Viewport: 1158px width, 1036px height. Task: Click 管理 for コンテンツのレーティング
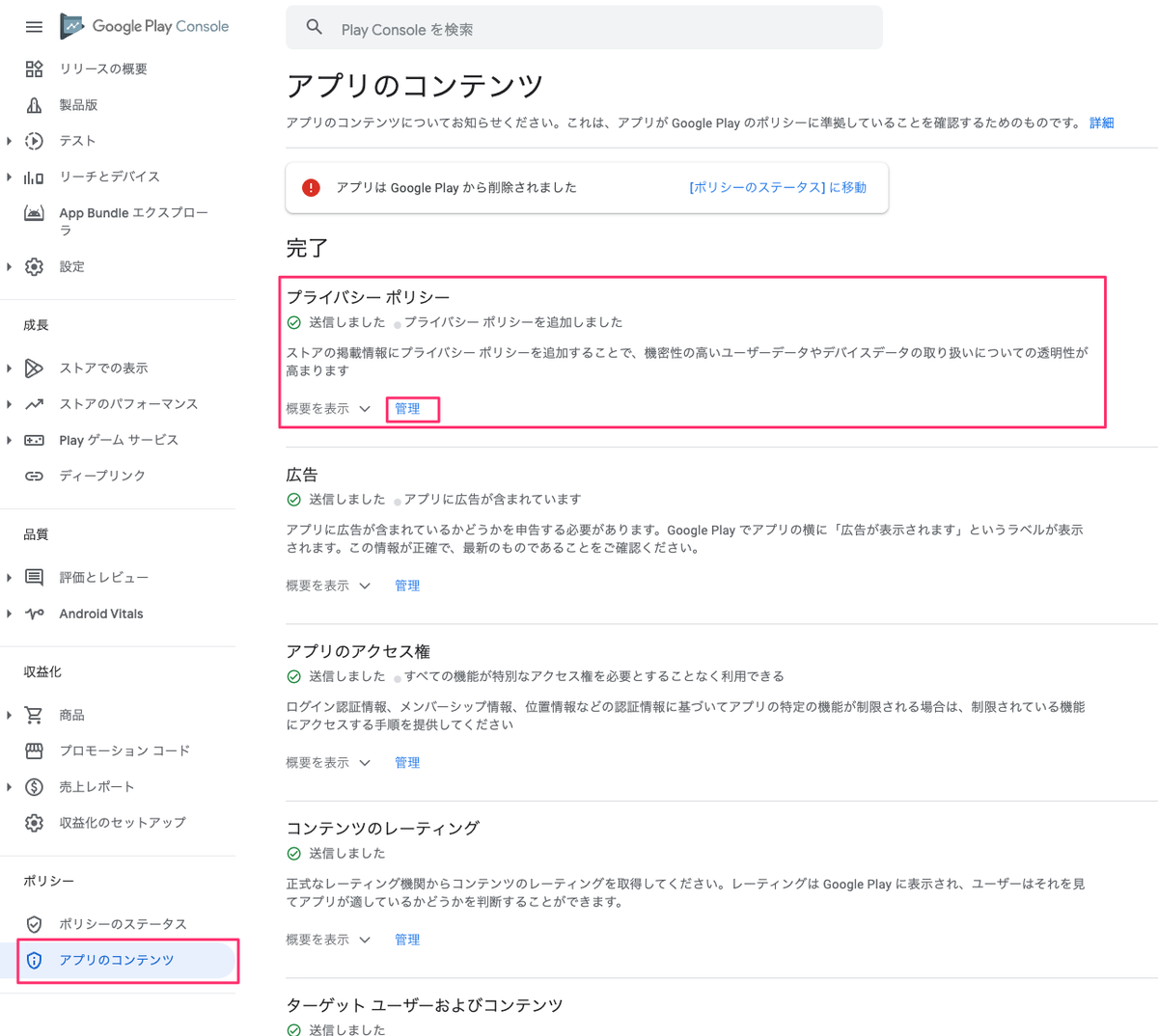tap(407, 940)
